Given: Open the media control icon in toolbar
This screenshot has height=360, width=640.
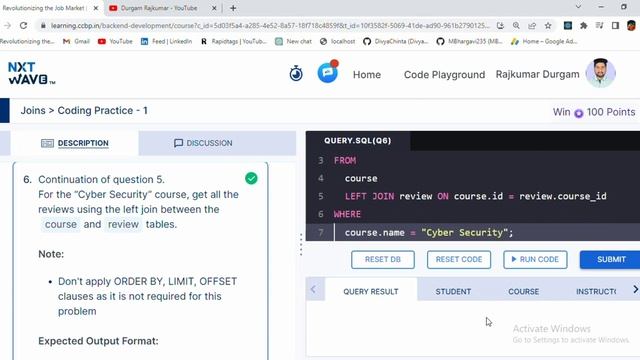Looking at the screenshot, I should pyautogui.click(x=599, y=25).
